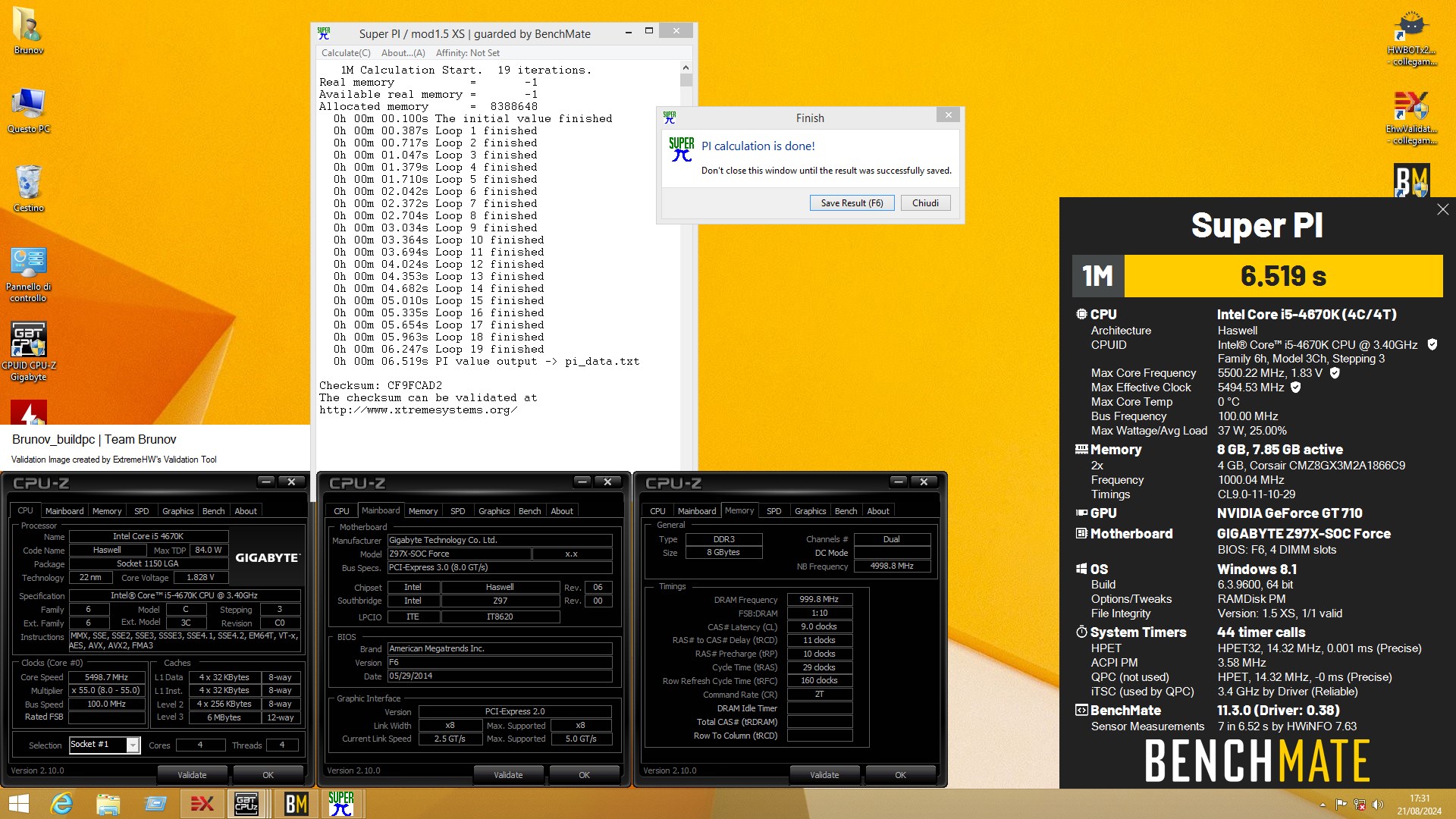
Task: Open the About...(A) menu in Super PI
Action: (x=403, y=53)
